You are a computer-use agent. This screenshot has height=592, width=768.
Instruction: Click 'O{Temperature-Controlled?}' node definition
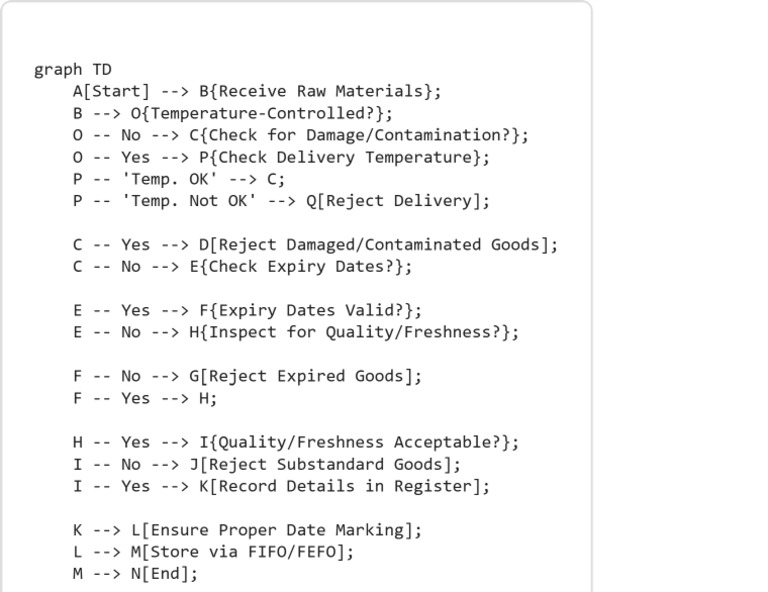pos(261,113)
